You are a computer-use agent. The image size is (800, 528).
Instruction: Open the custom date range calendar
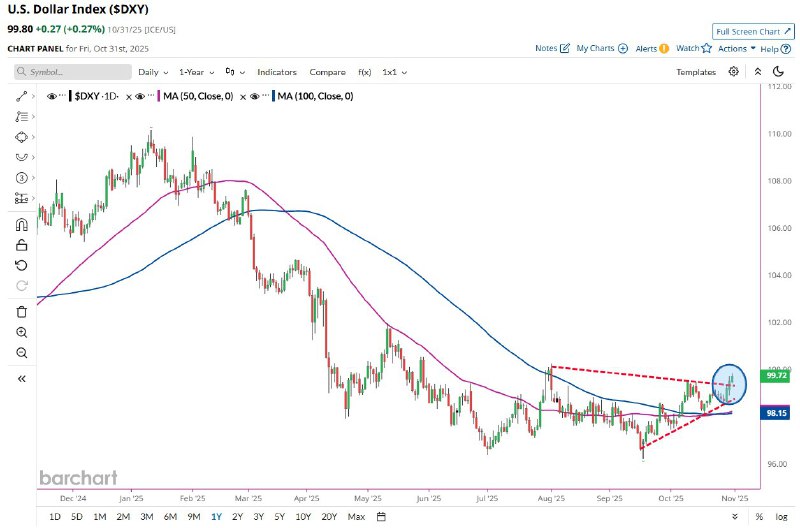tap(381, 517)
